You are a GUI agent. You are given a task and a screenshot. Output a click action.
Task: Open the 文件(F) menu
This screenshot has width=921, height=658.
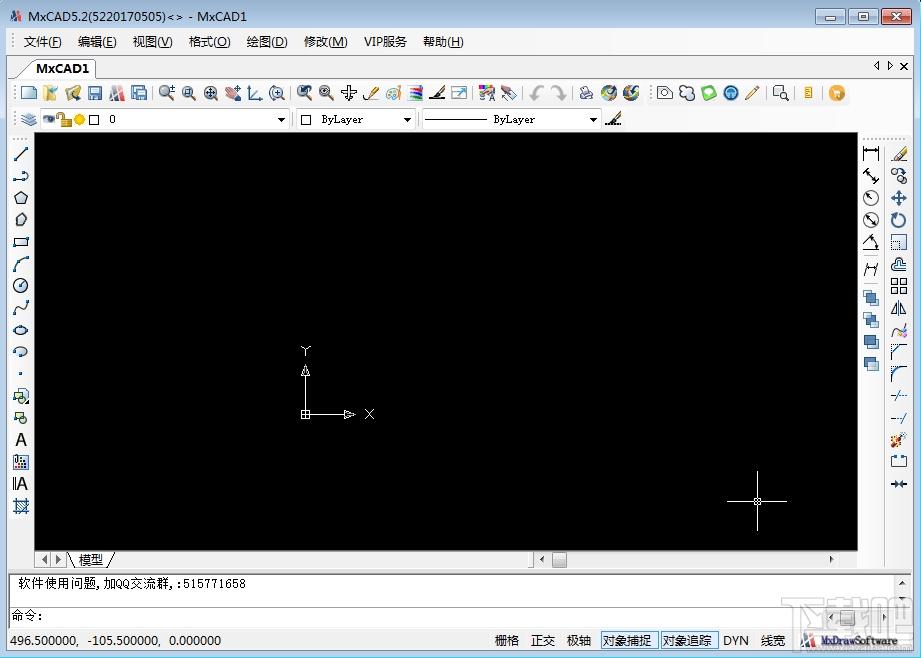pyautogui.click(x=42, y=42)
